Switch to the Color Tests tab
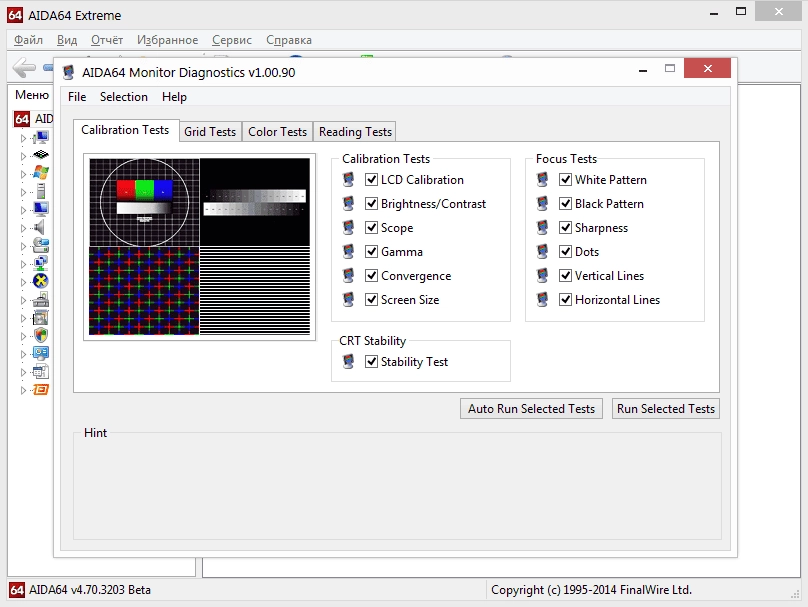This screenshot has width=808, height=607. point(277,132)
